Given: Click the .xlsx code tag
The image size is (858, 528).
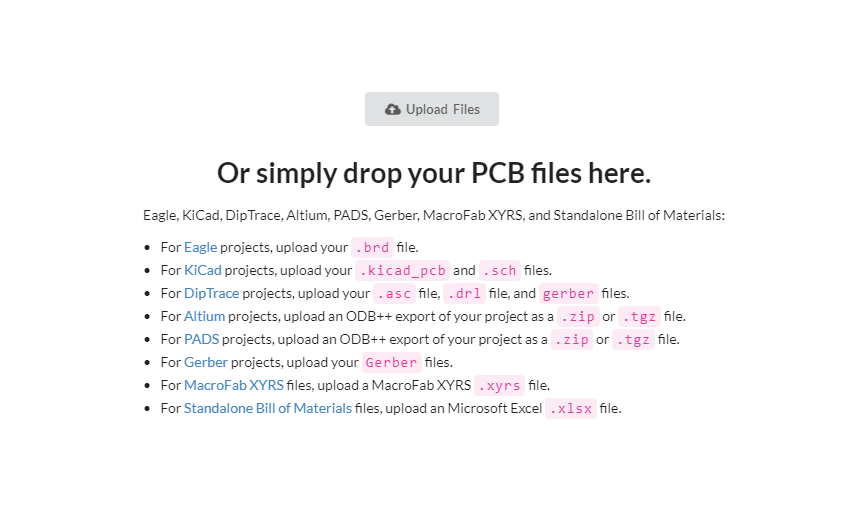Looking at the screenshot, I should [x=571, y=409].
